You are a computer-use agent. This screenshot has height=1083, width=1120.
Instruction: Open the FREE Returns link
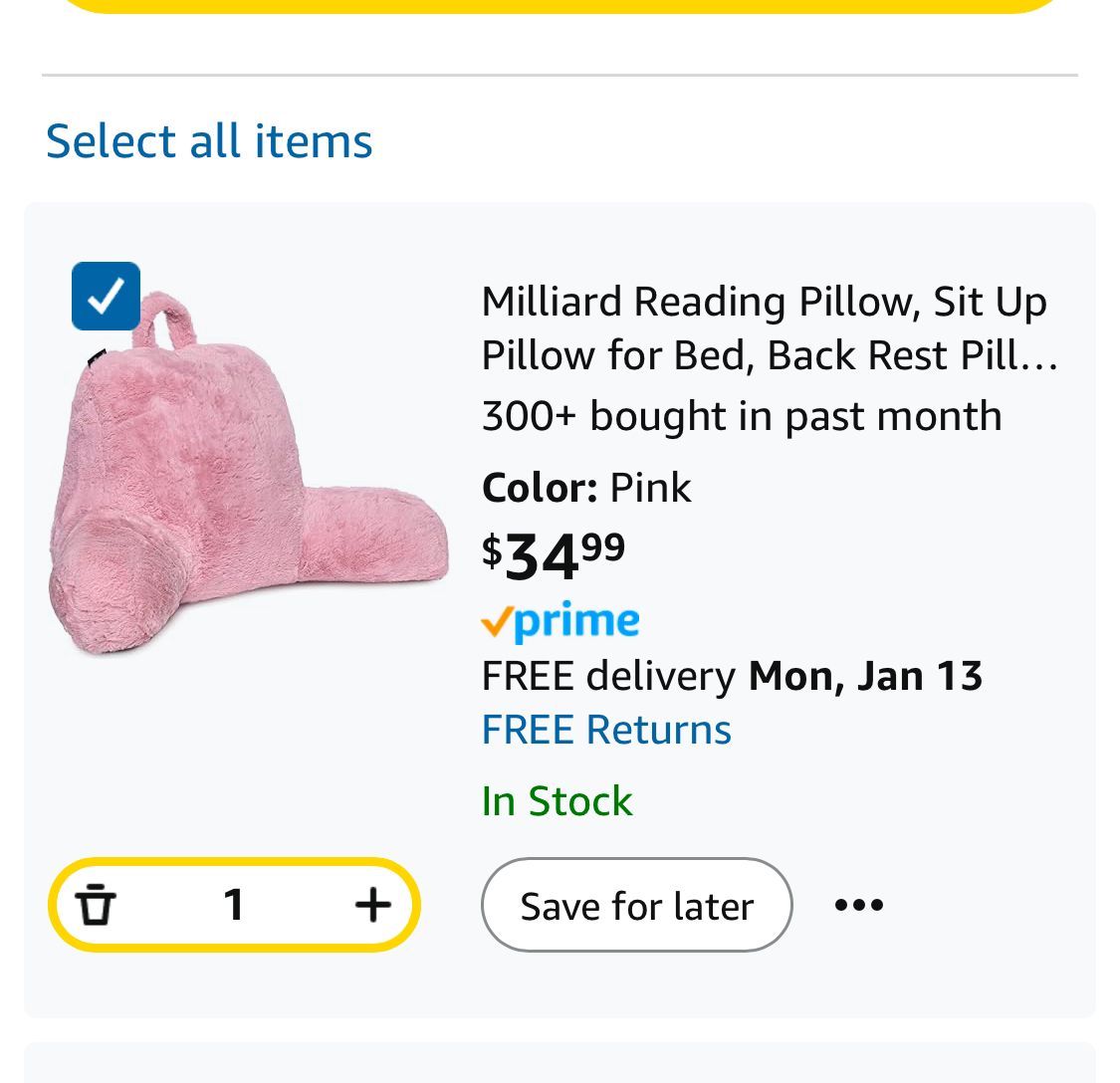(606, 730)
